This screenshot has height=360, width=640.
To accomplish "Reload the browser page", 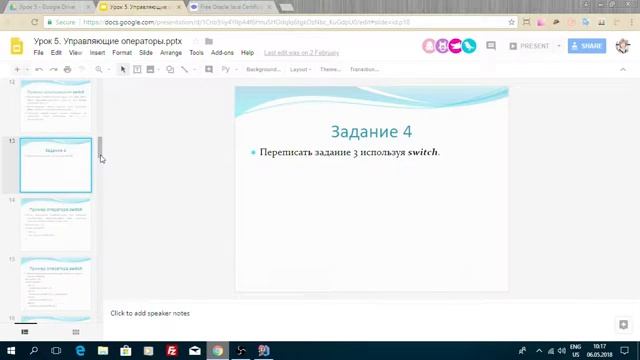I will tap(34, 22).
